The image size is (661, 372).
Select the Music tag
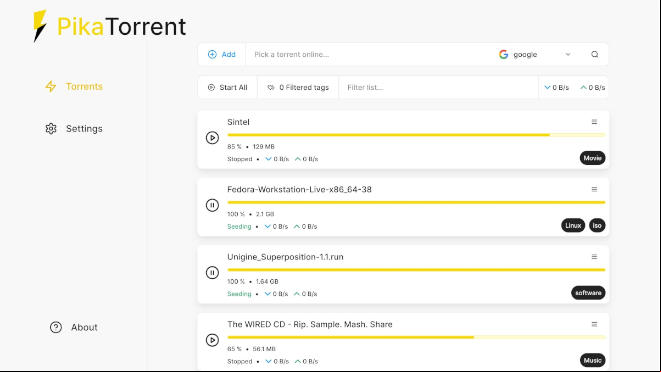[x=592, y=360]
